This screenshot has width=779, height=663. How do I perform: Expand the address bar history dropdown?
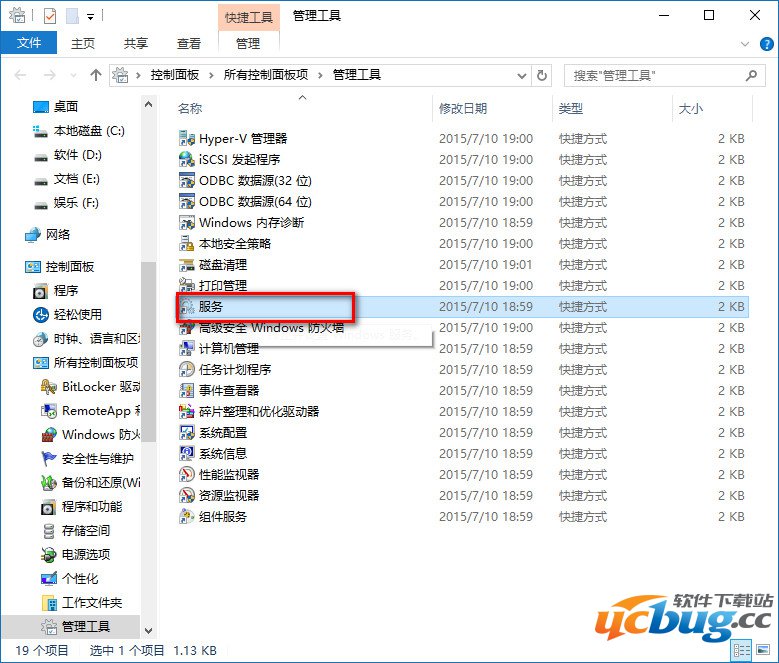pos(521,75)
